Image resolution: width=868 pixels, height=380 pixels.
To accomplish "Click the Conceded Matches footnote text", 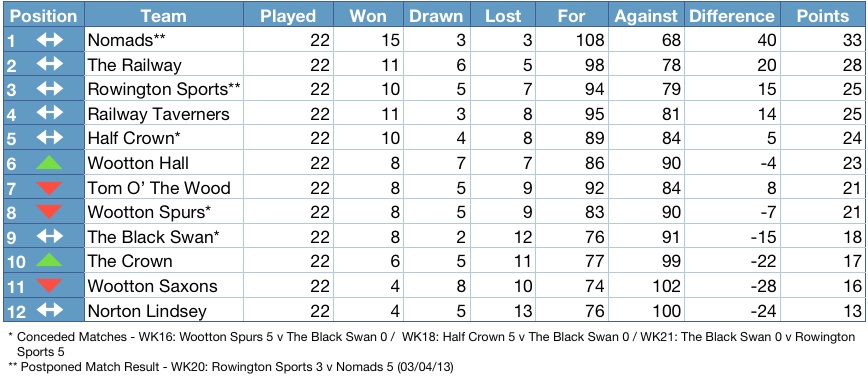I will point(432,344).
